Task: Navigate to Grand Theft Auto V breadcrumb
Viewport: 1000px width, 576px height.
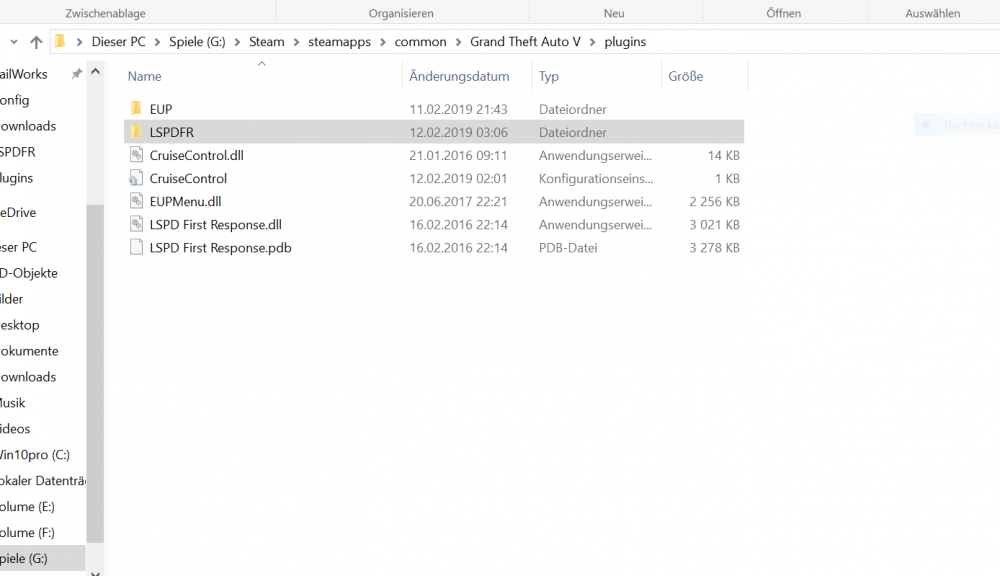Action: coord(526,41)
